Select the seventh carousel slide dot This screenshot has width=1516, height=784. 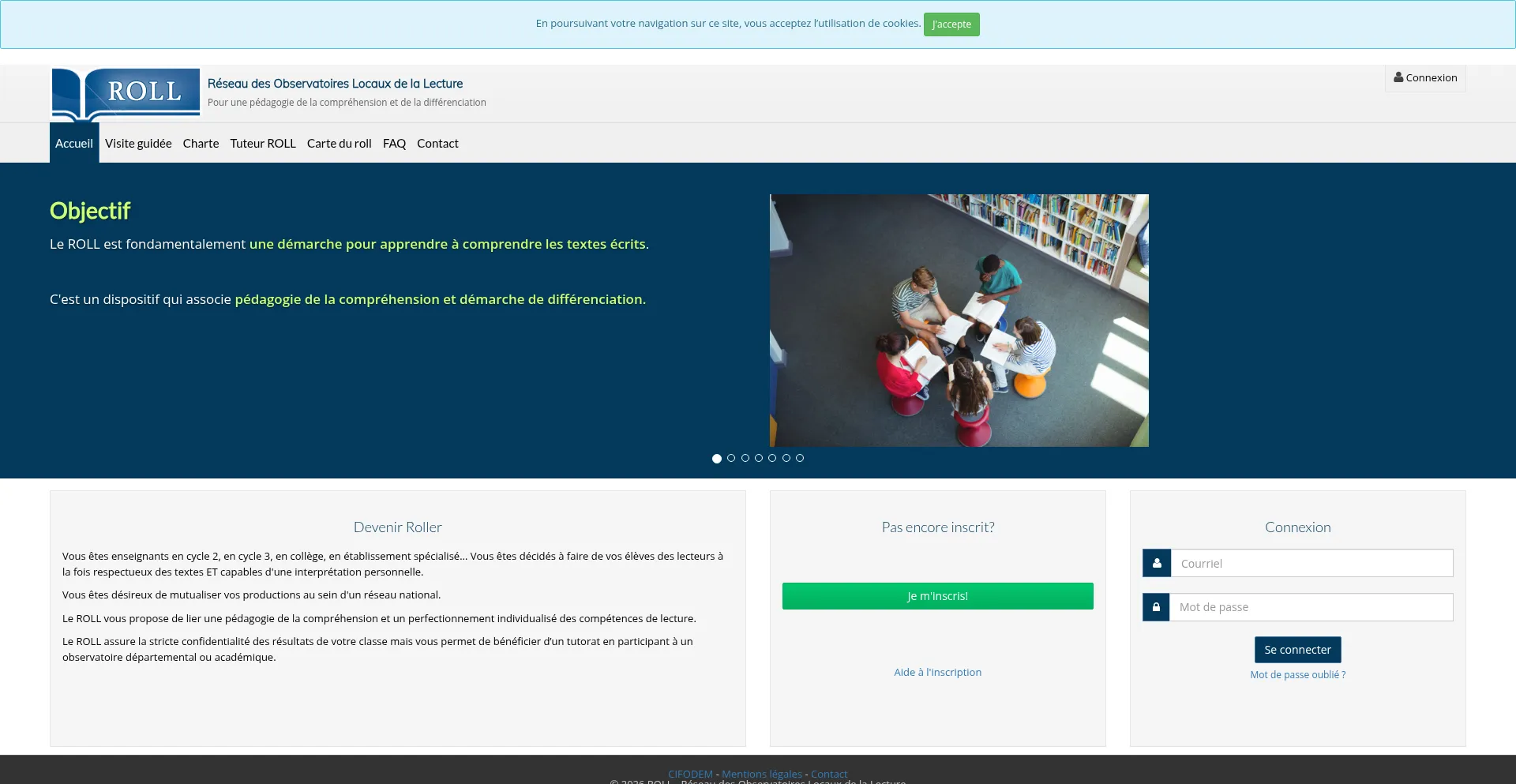click(800, 458)
